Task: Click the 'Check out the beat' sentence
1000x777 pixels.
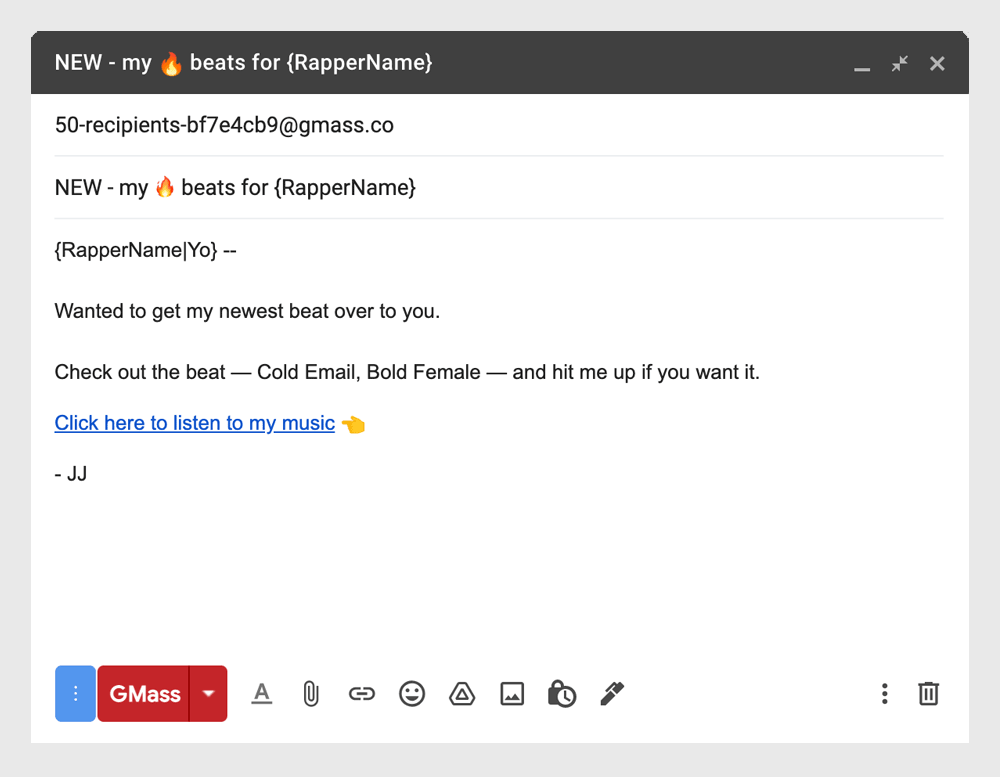Action: click(x=407, y=372)
